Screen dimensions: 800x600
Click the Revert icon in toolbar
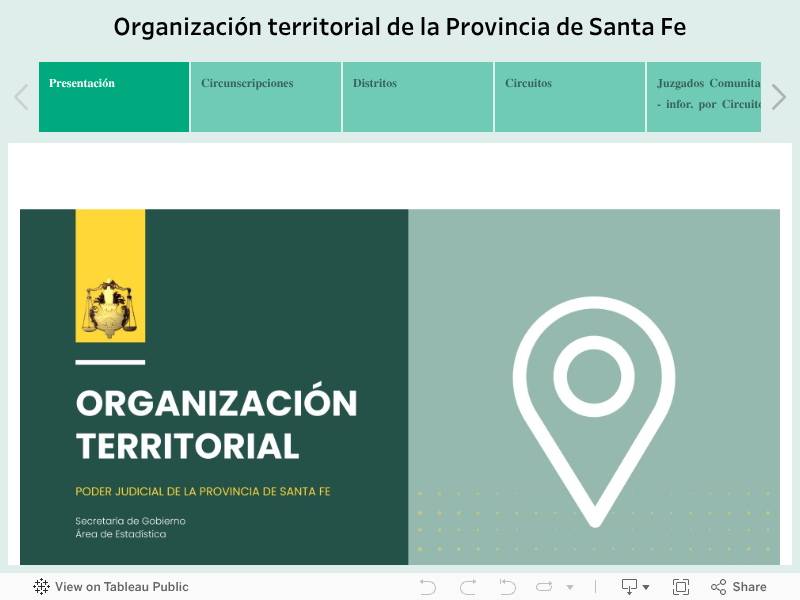(x=508, y=587)
